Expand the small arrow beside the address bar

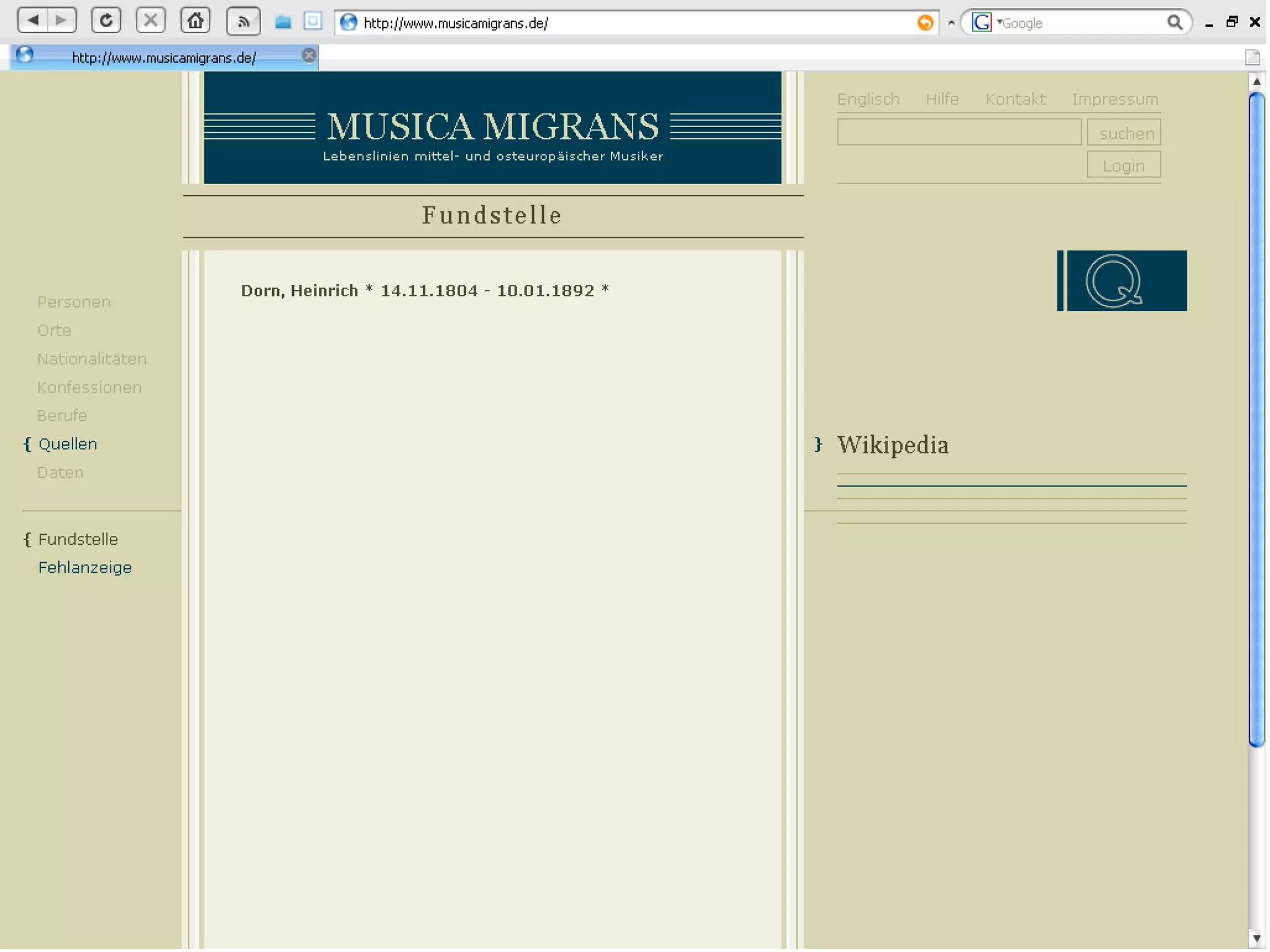tap(951, 23)
